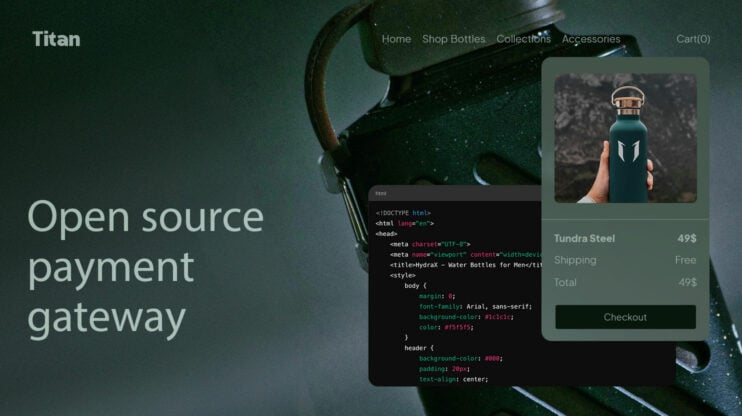Screen dimensions: 742x416
Task: Click the Shipping label in order summary
Action: tap(575, 260)
